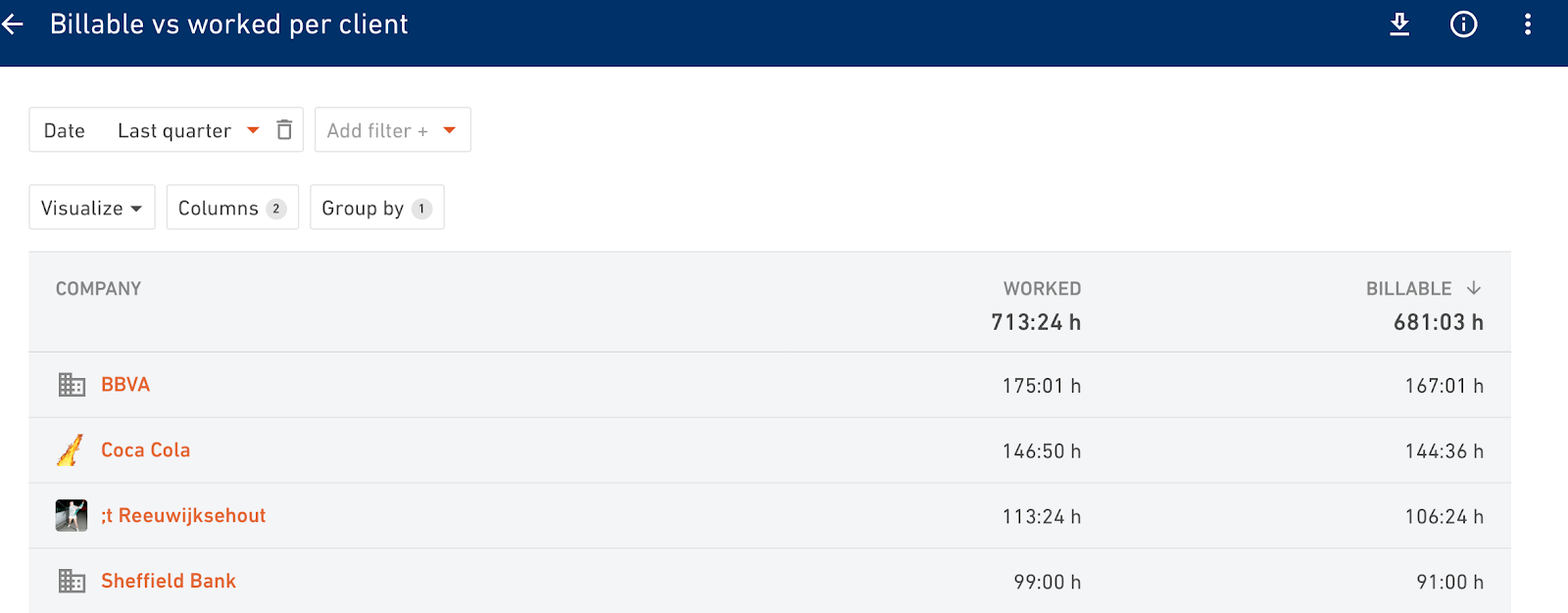Sort by the Worked column header
Screen dimensions: 1568x613
1042,289
